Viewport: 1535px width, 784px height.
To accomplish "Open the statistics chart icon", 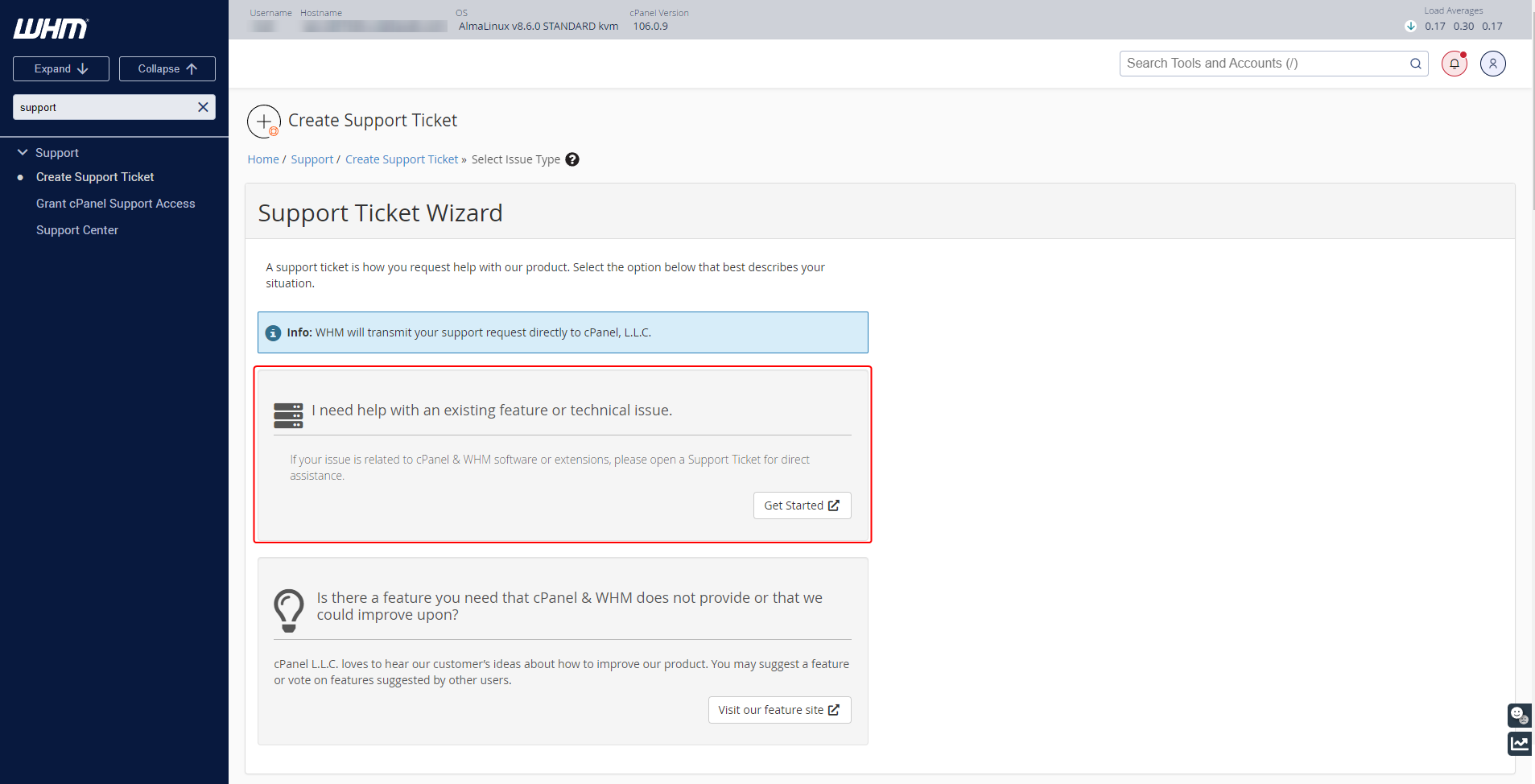I will tap(1519, 743).
